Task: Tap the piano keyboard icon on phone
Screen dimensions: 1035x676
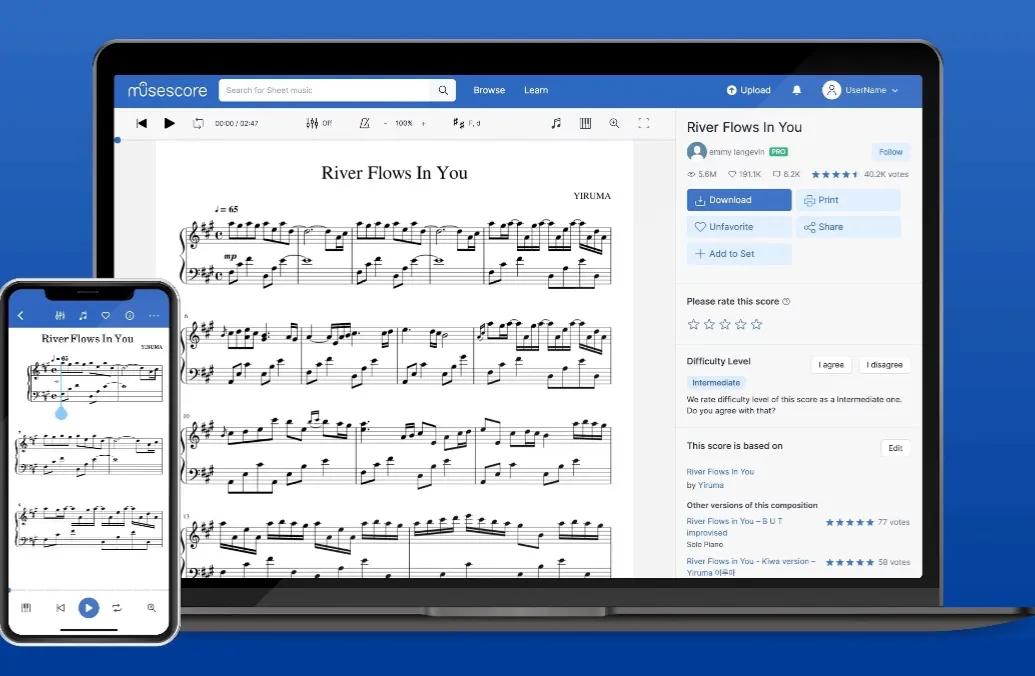Action: point(26,607)
